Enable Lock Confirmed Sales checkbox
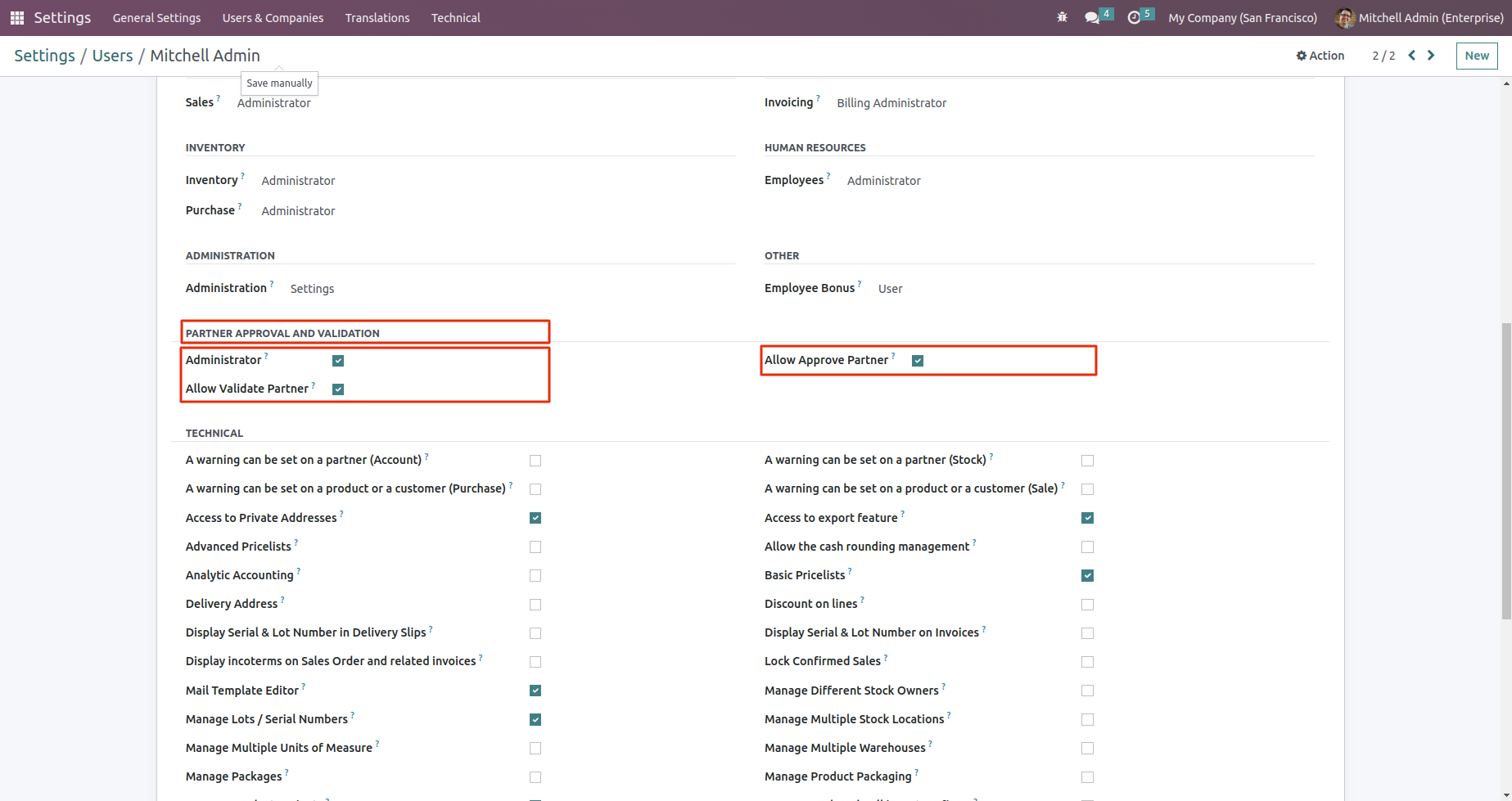This screenshot has height=801, width=1512. (1087, 662)
